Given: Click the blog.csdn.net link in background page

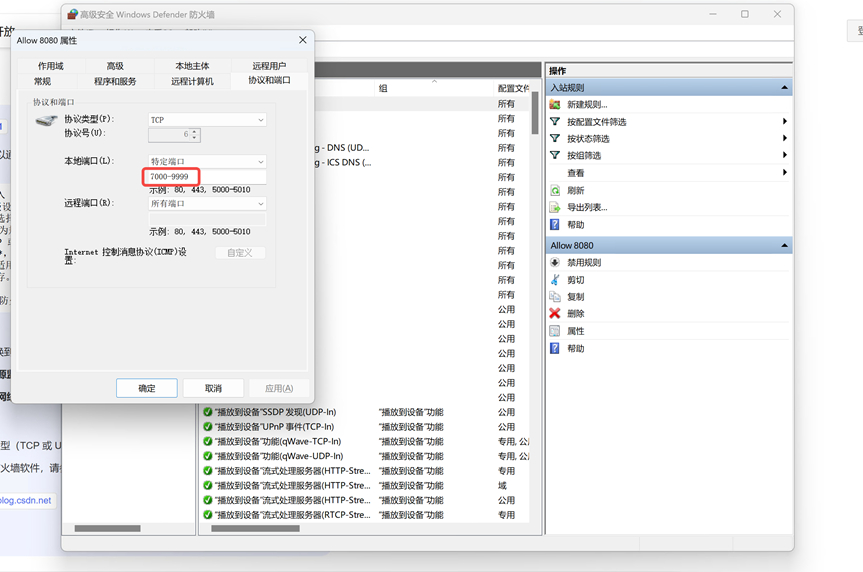Looking at the screenshot, I should tap(25, 500).
